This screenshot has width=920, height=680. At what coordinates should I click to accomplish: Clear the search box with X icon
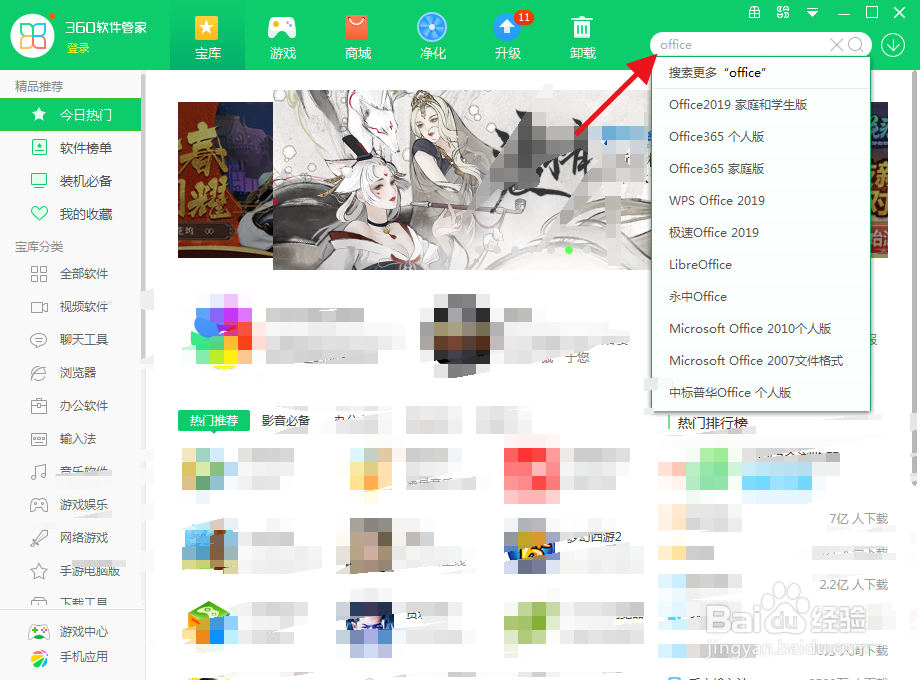tap(836, 45)
